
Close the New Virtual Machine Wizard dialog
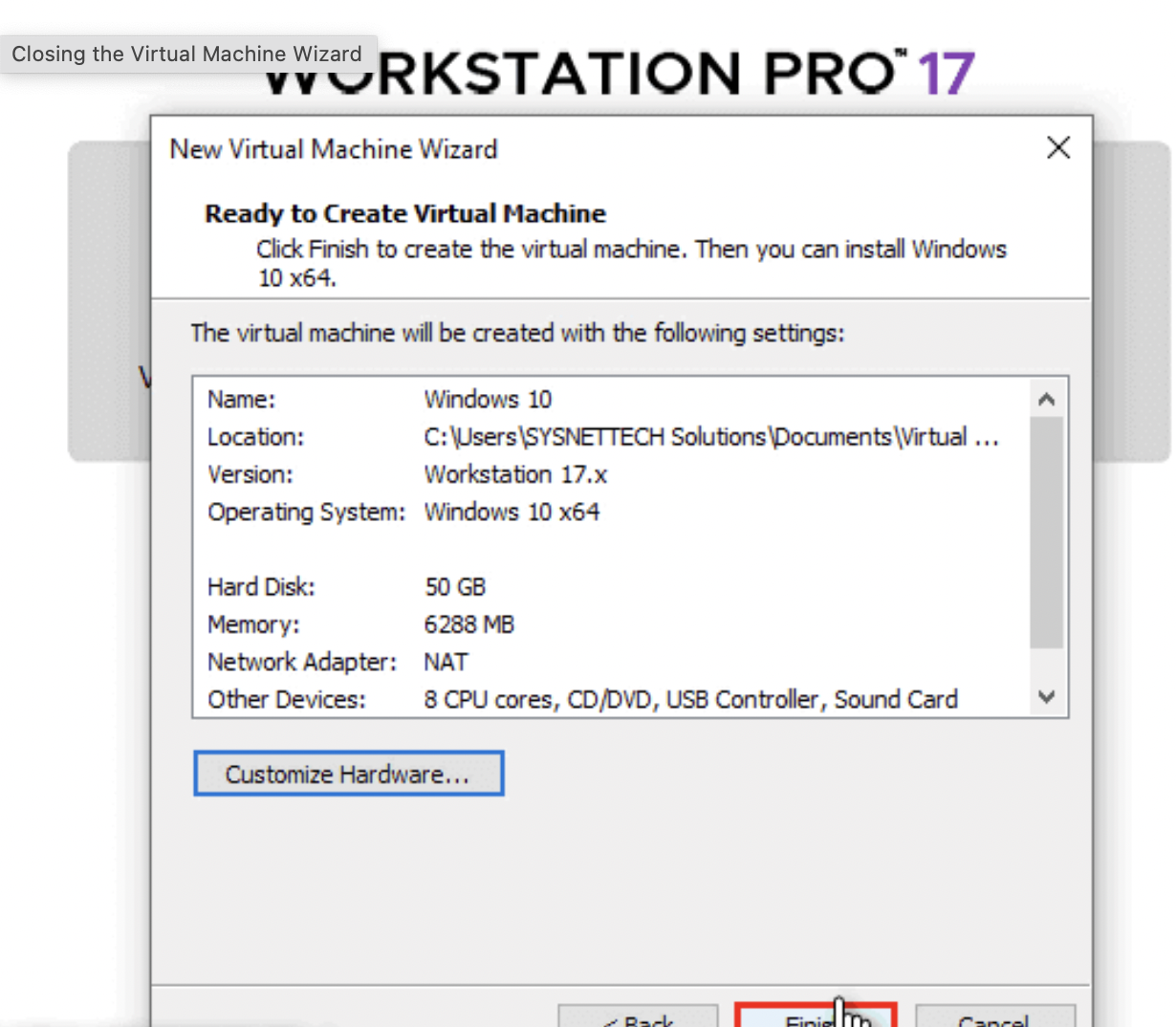click(1058, 148)
